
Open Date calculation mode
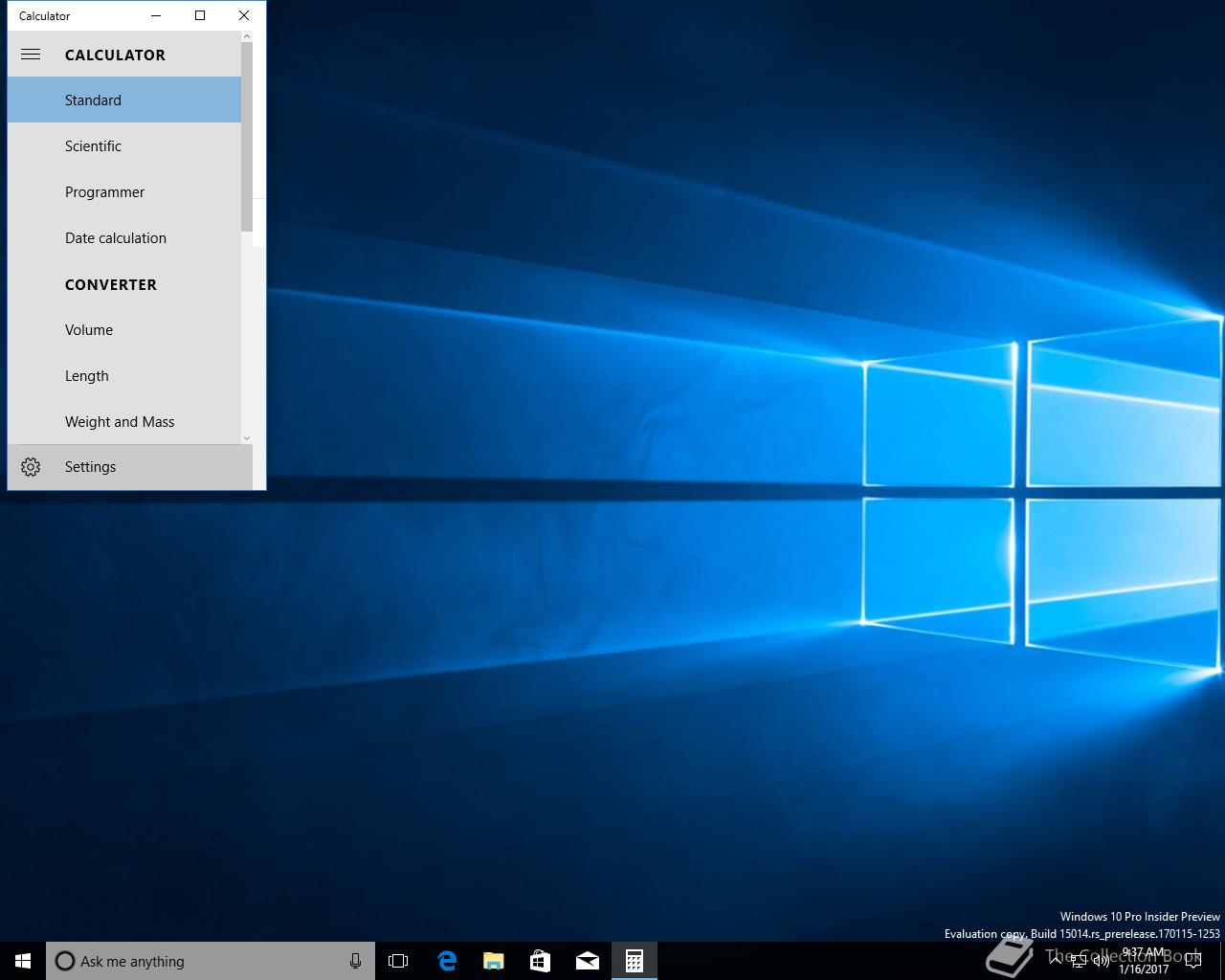(x=115, y=238)
